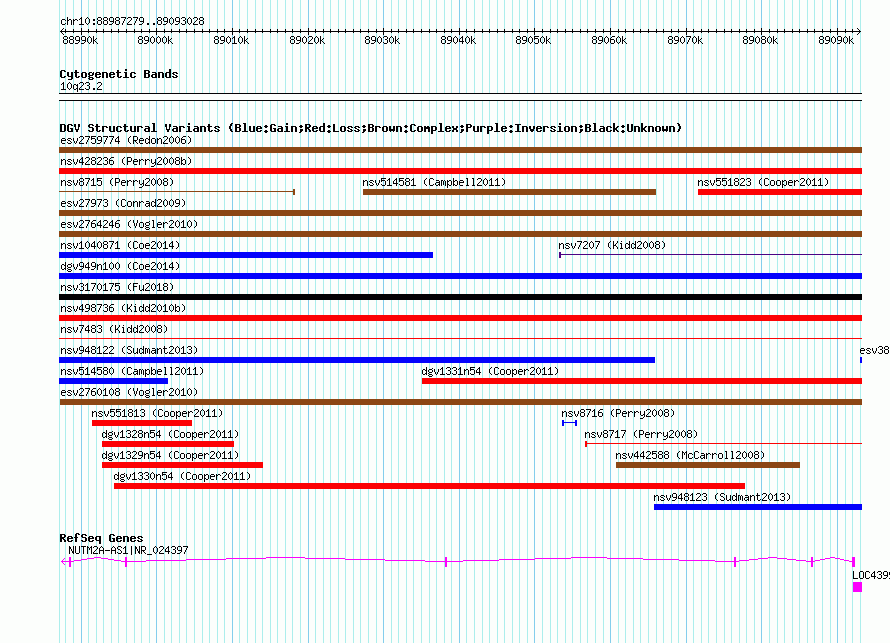Click the red bar under nsv428236
This screenshot has height=643, width=890.
click(460, 171)
